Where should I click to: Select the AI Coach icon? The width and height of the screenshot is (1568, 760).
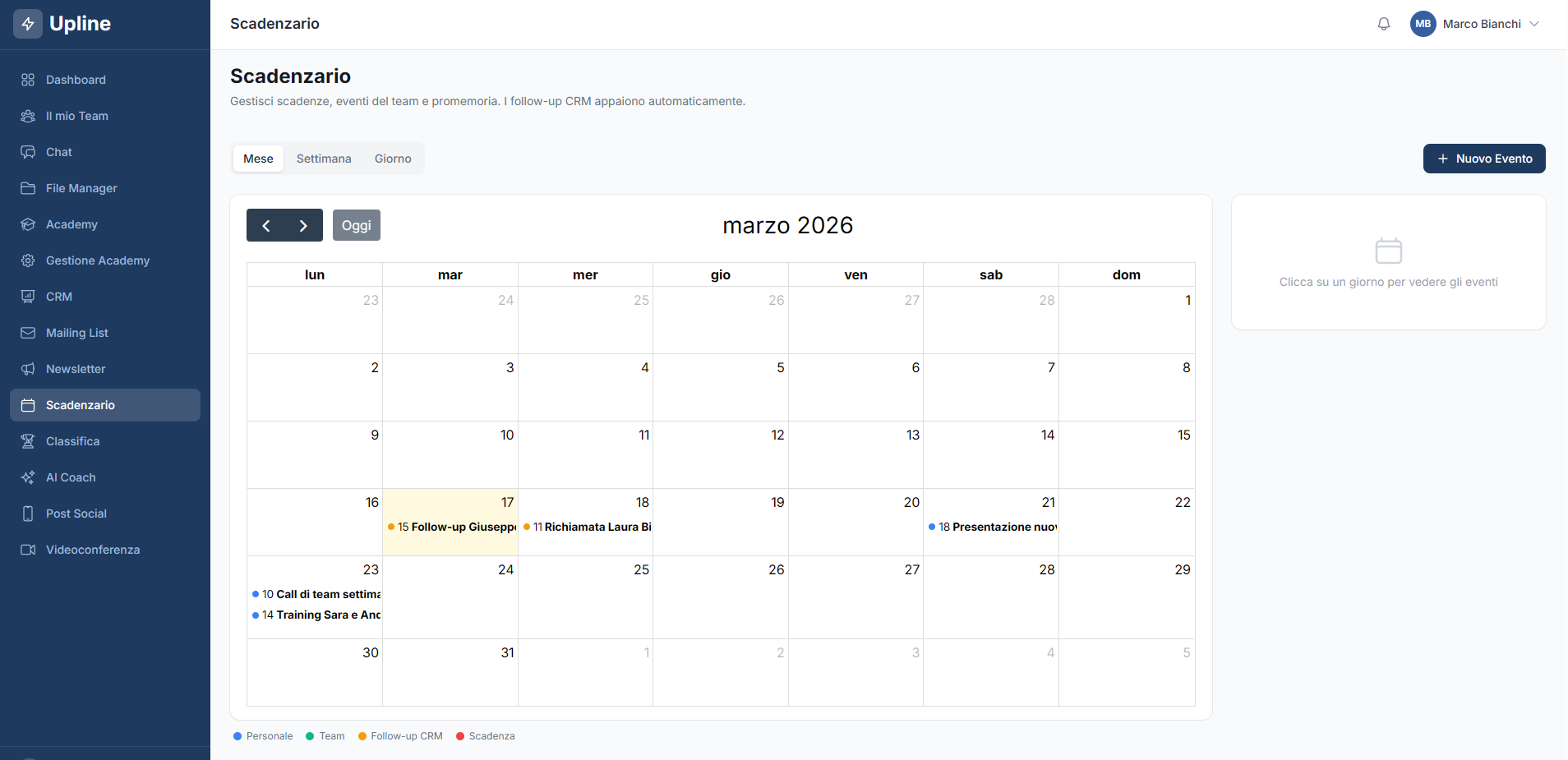pos(28,477)
